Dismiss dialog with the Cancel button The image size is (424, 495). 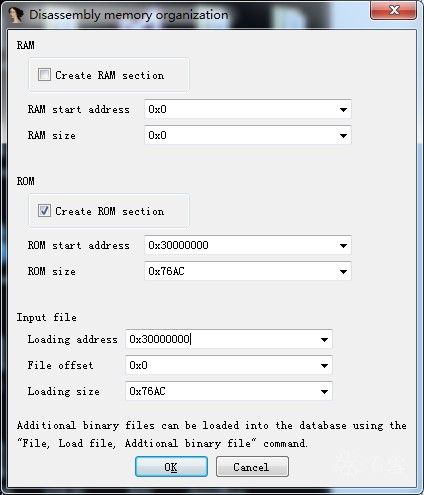(x=252, y=467)
